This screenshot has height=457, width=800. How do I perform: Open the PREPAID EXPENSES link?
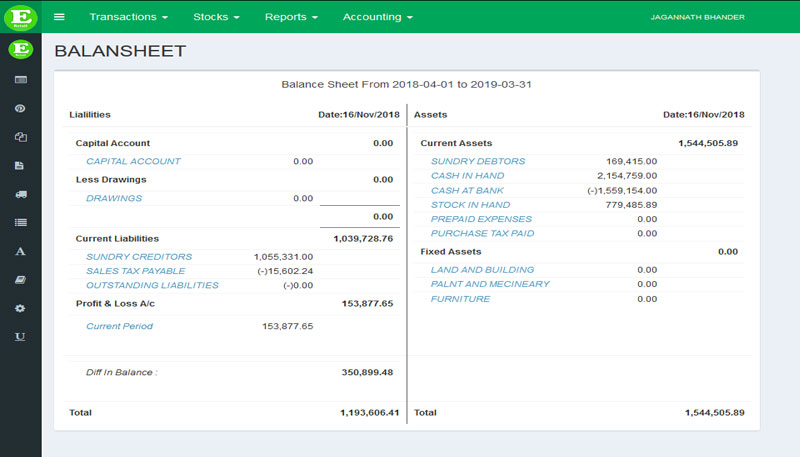coord(481,219)
